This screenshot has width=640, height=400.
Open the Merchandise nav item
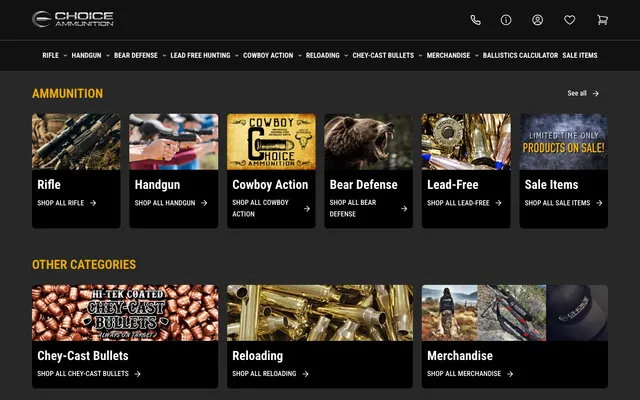click(448, 55)
